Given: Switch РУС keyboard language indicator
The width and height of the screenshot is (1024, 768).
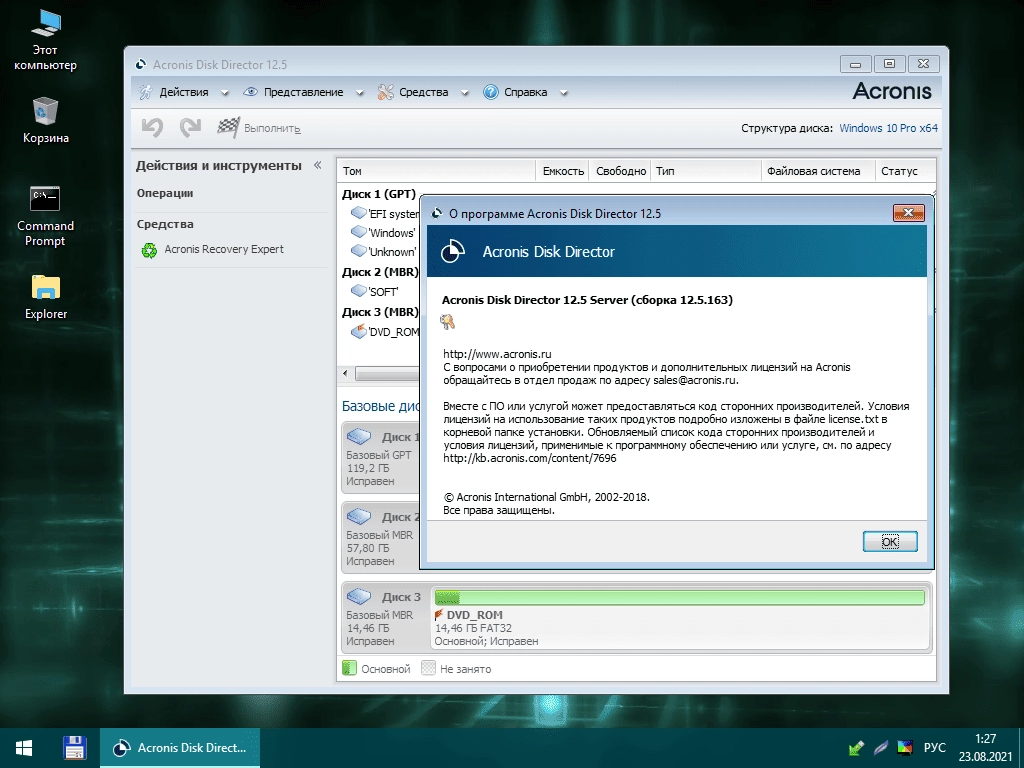Looking at the screenshot, I should (935, 748).
